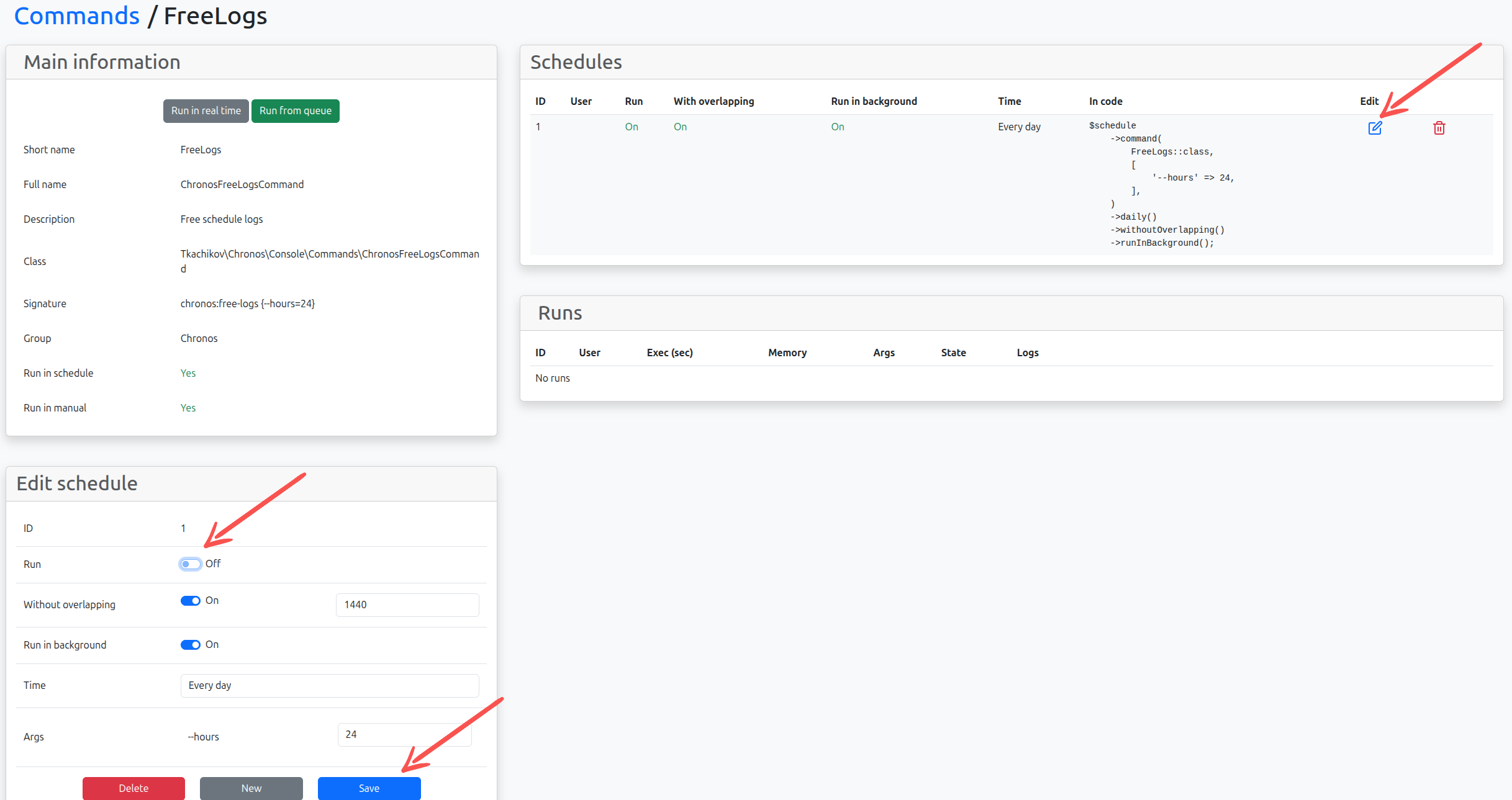The width and height of the screenshot is (1512, 800).
Task: Click the red trash icon in Schedules
Action: click(1439, 128)
